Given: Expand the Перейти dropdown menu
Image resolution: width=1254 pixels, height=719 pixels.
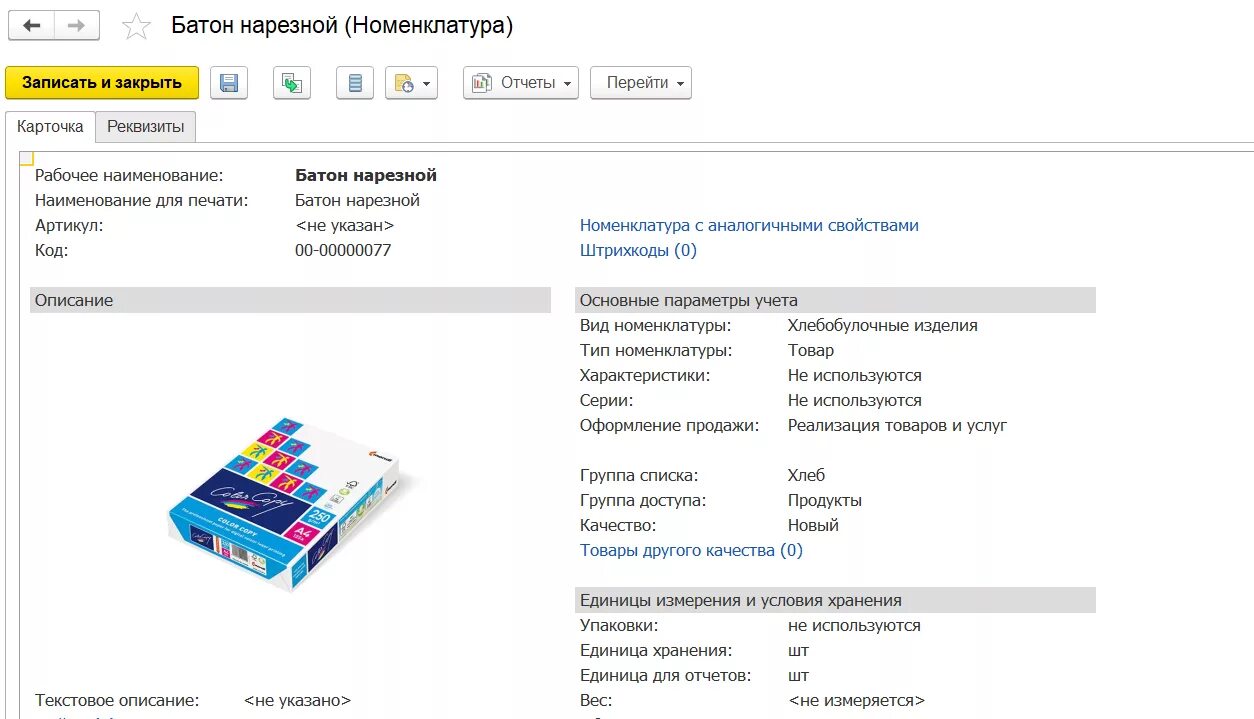Looking at the screenshot, I should point(640,83).
